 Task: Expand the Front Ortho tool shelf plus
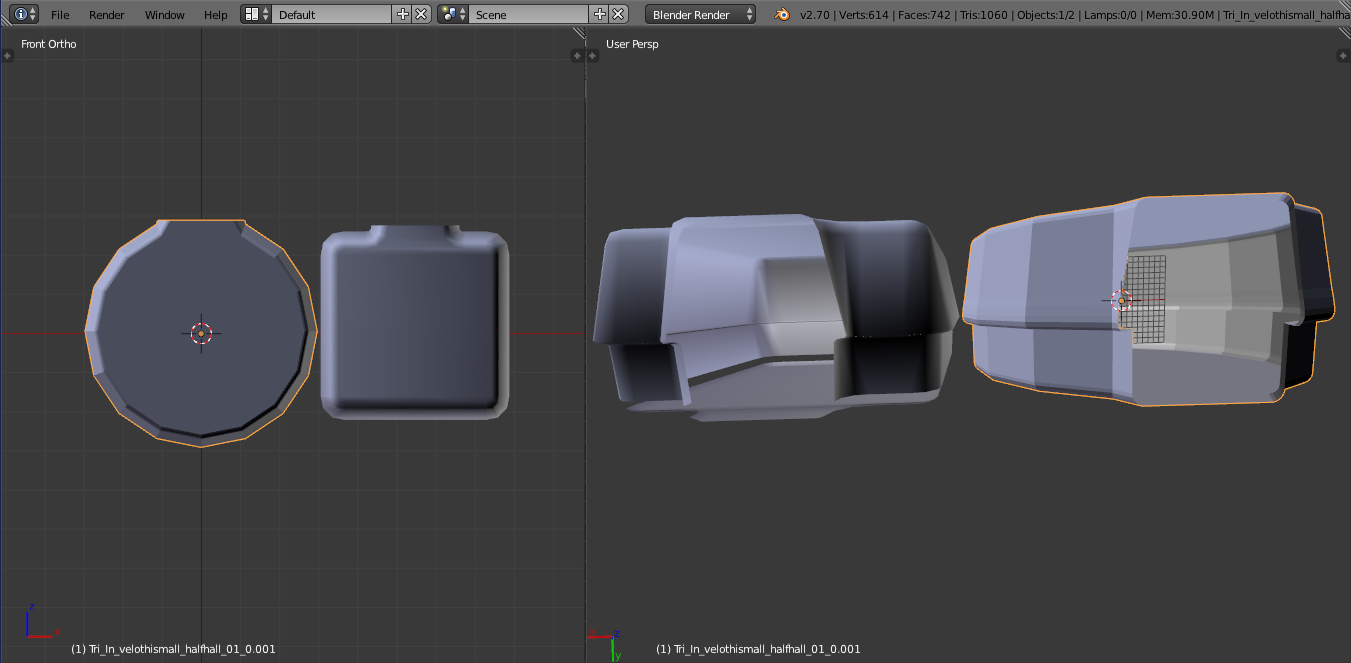tap(7, 56)
